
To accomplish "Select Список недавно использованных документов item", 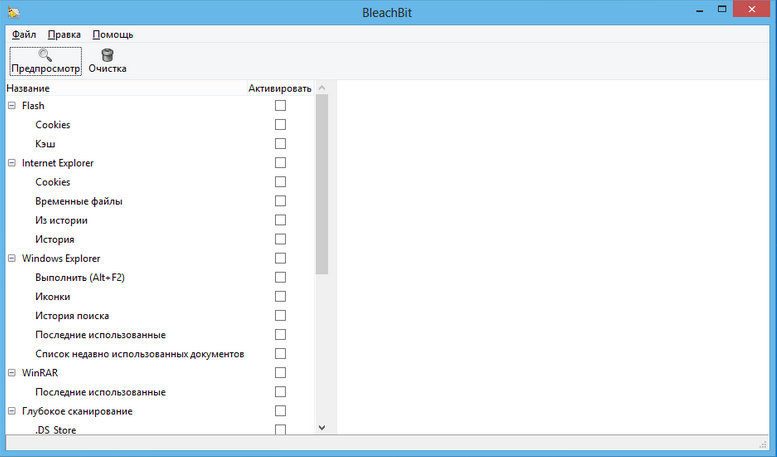I will pyautogui.click(x=140, y=353).
